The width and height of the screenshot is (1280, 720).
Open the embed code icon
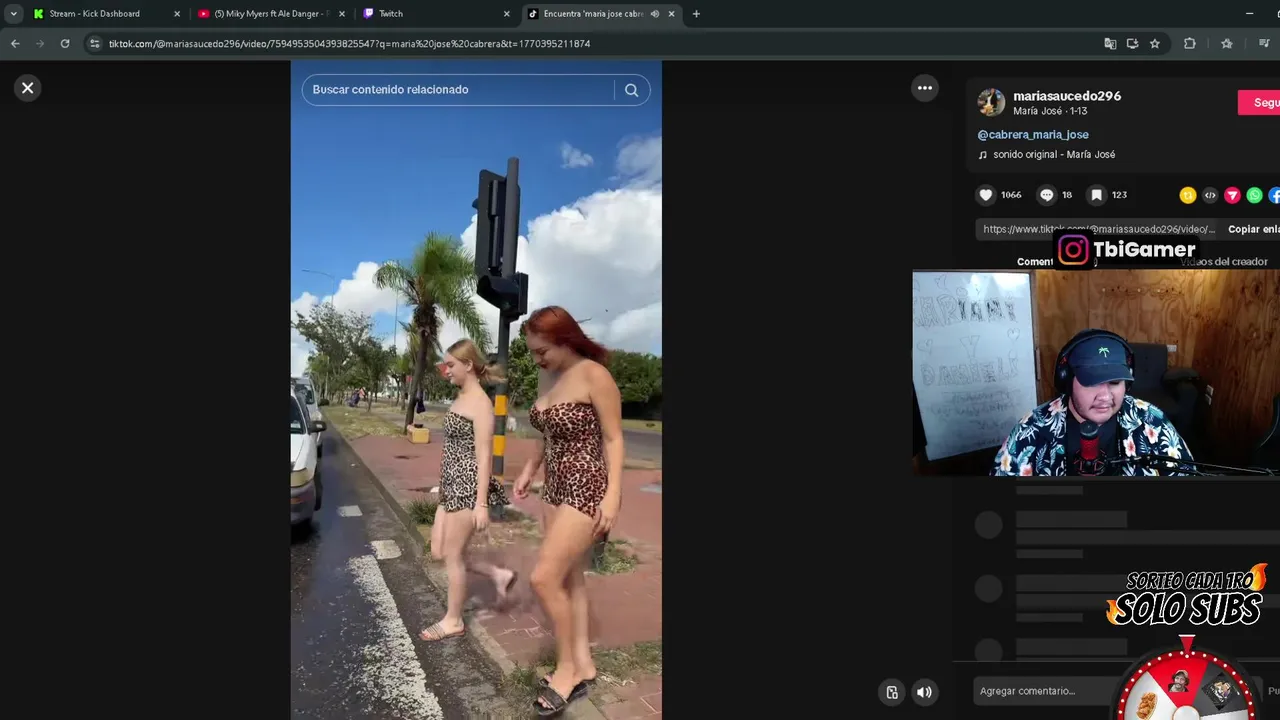click(1210, 195)
